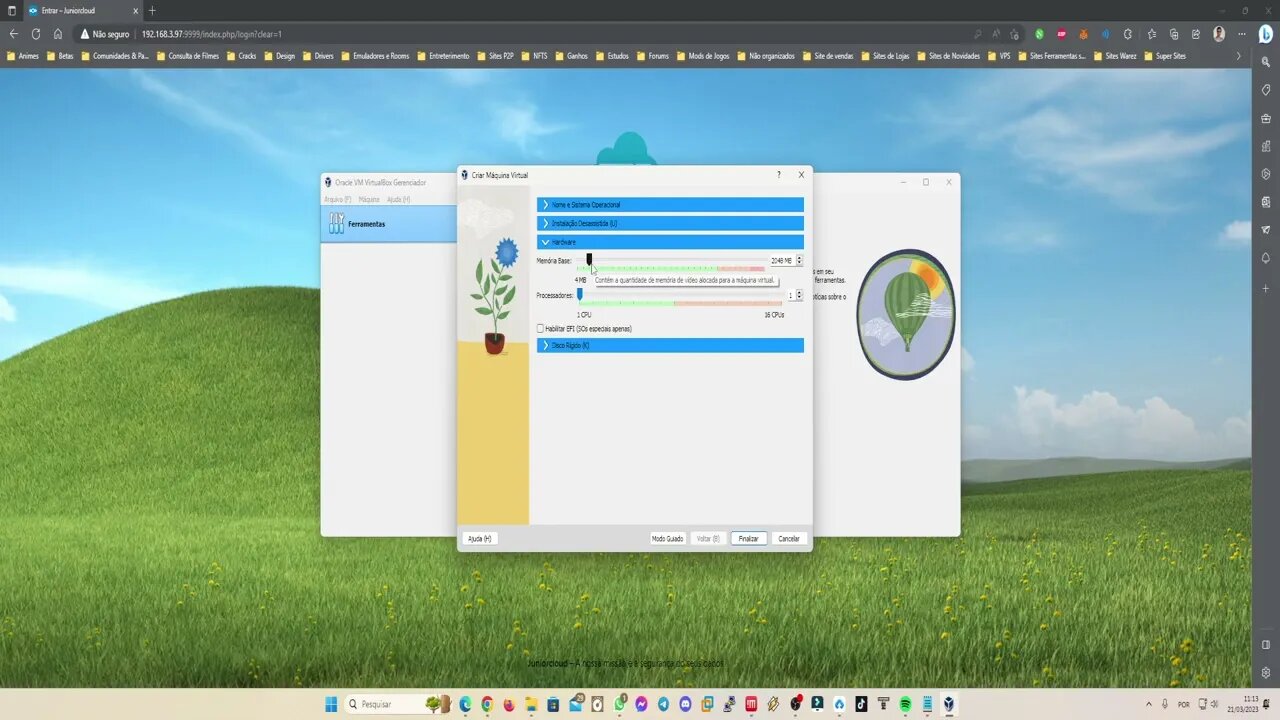Image resolution: width=1280 pixels, height=720 pixels.
Task: Click the Voltar (B) button
Action: (x=709, y=538)
